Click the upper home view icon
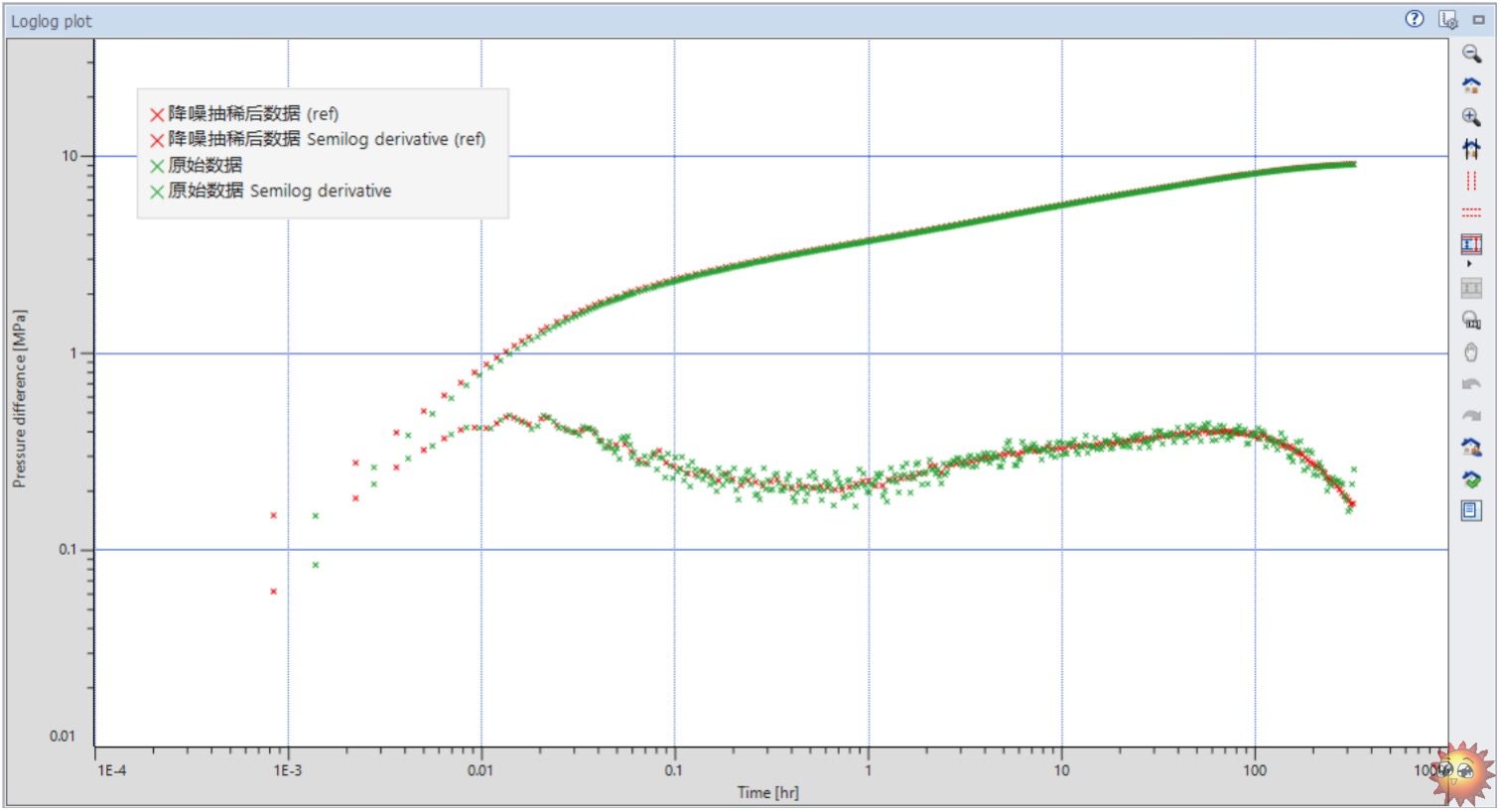The width and height of the screenshot is (1501, 812). pyautogui.click(x=1471, y=85)
